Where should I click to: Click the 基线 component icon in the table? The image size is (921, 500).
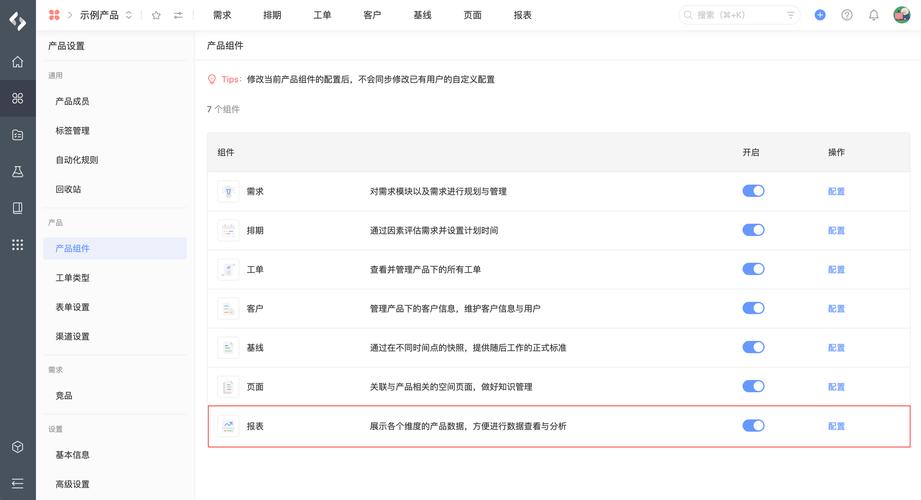(228, 348)
